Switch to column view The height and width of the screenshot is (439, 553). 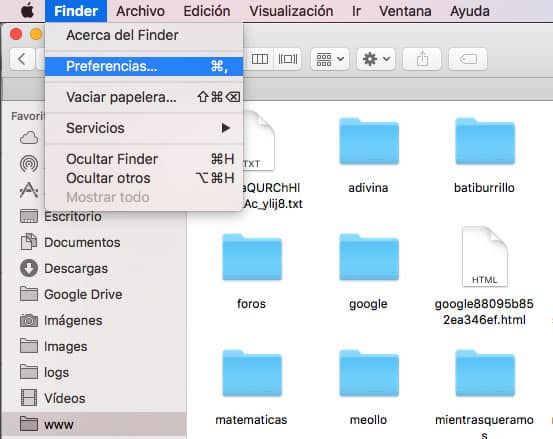point(260,59)
